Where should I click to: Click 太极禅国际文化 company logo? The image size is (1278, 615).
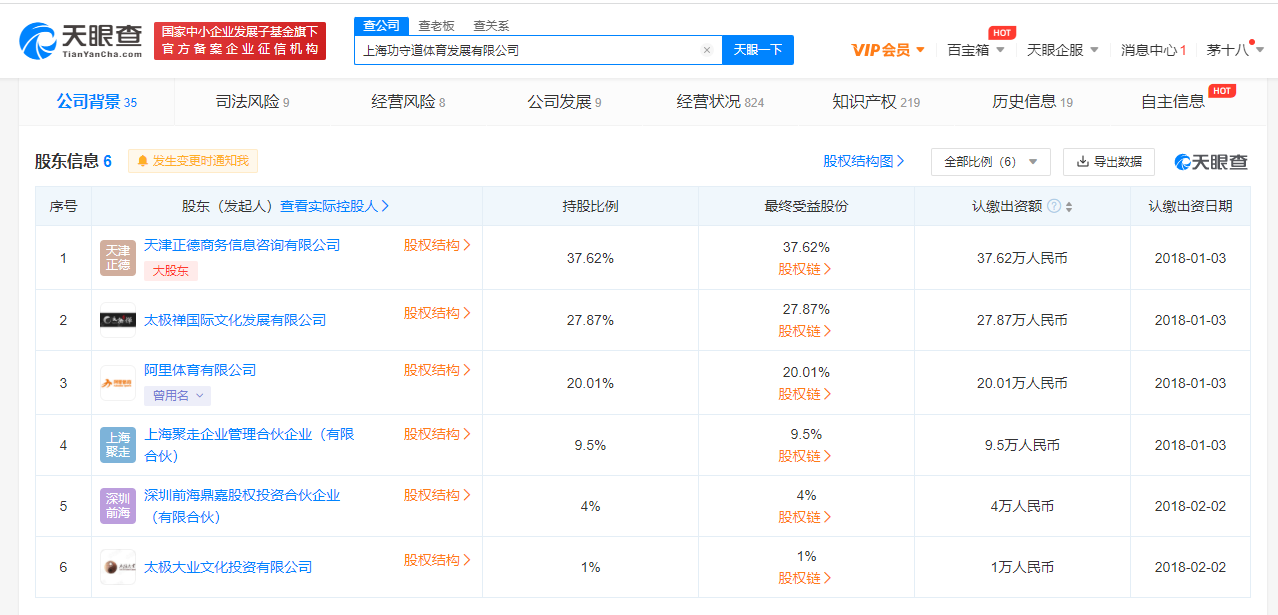point(118,320)
